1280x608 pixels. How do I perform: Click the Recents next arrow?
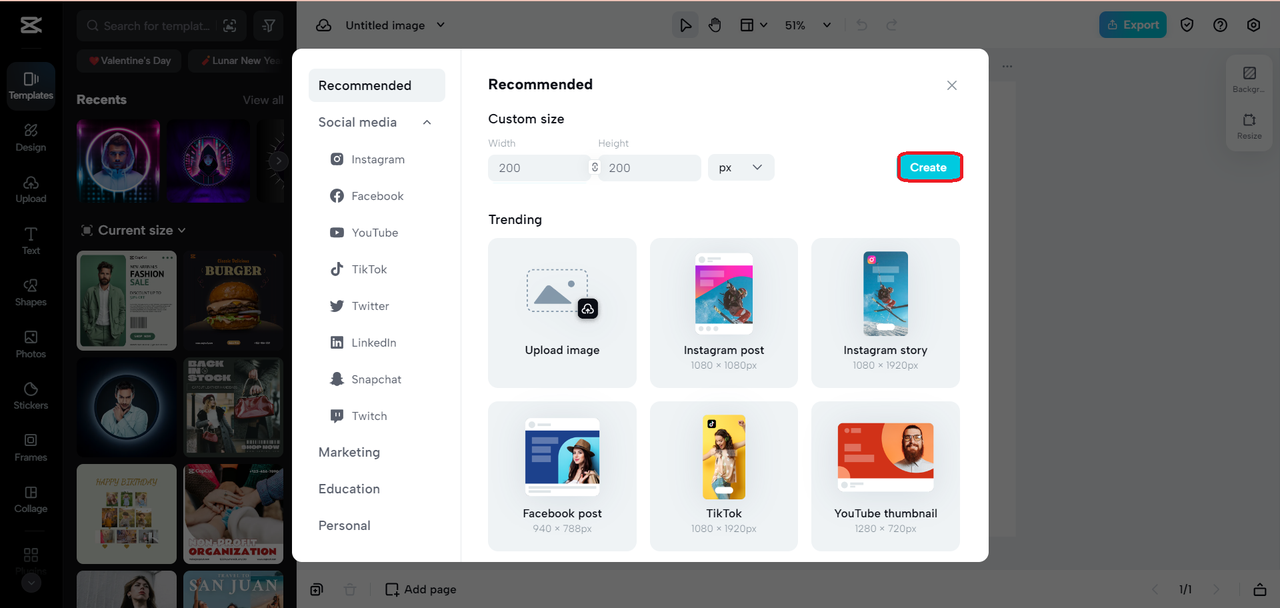280,160
